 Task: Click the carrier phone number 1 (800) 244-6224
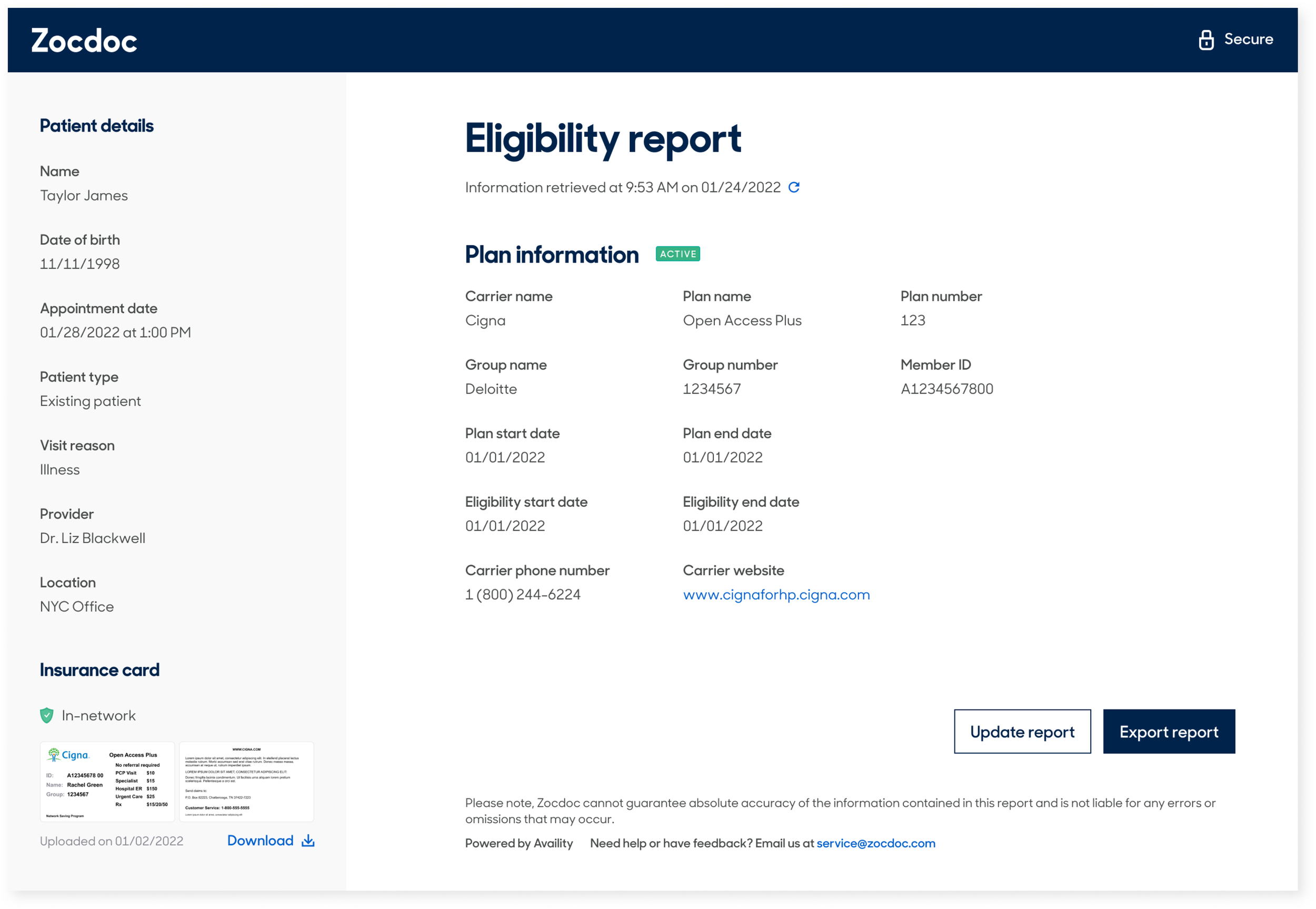click(x=523, y=595)
